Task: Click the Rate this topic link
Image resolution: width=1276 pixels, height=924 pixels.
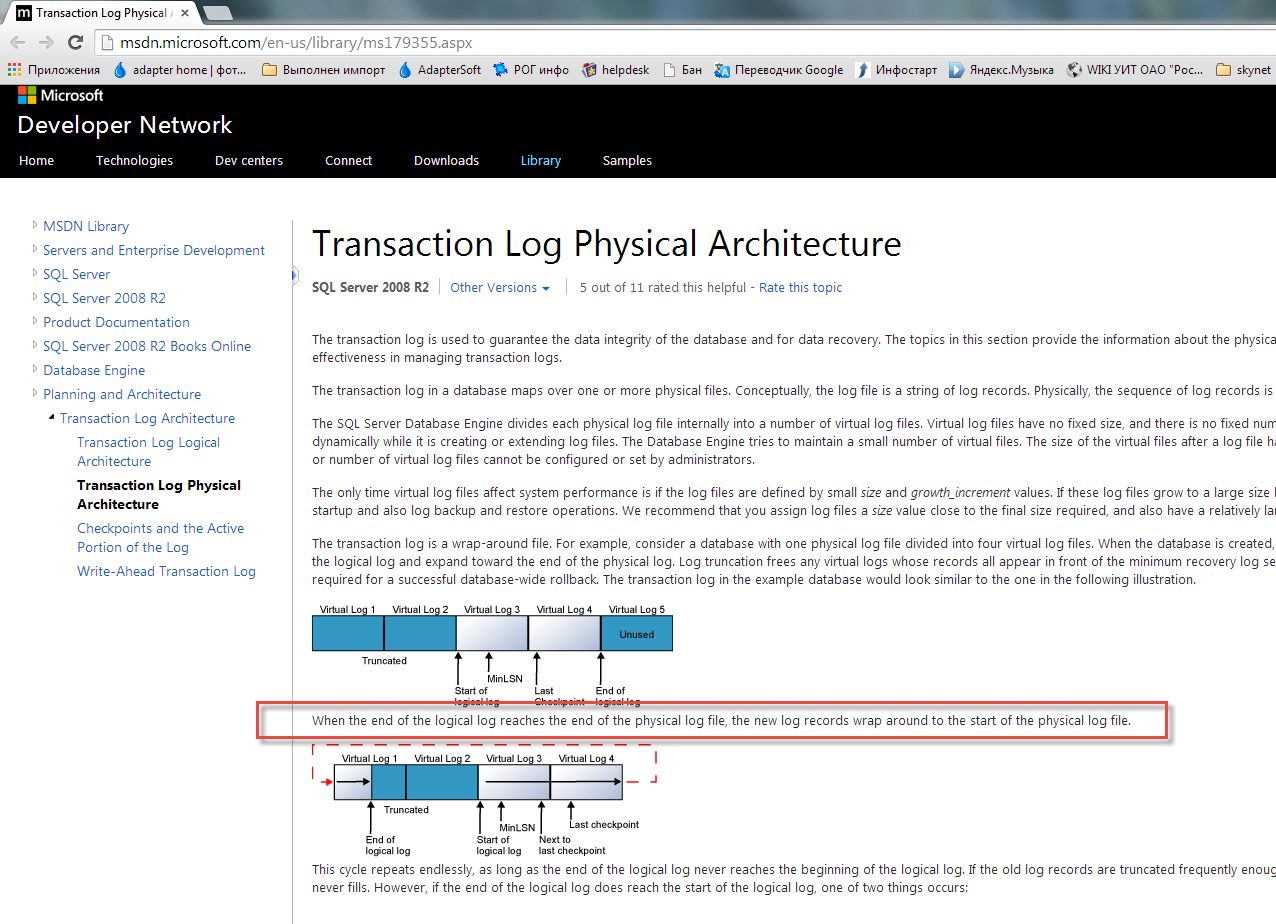Action: pos(800,287)
